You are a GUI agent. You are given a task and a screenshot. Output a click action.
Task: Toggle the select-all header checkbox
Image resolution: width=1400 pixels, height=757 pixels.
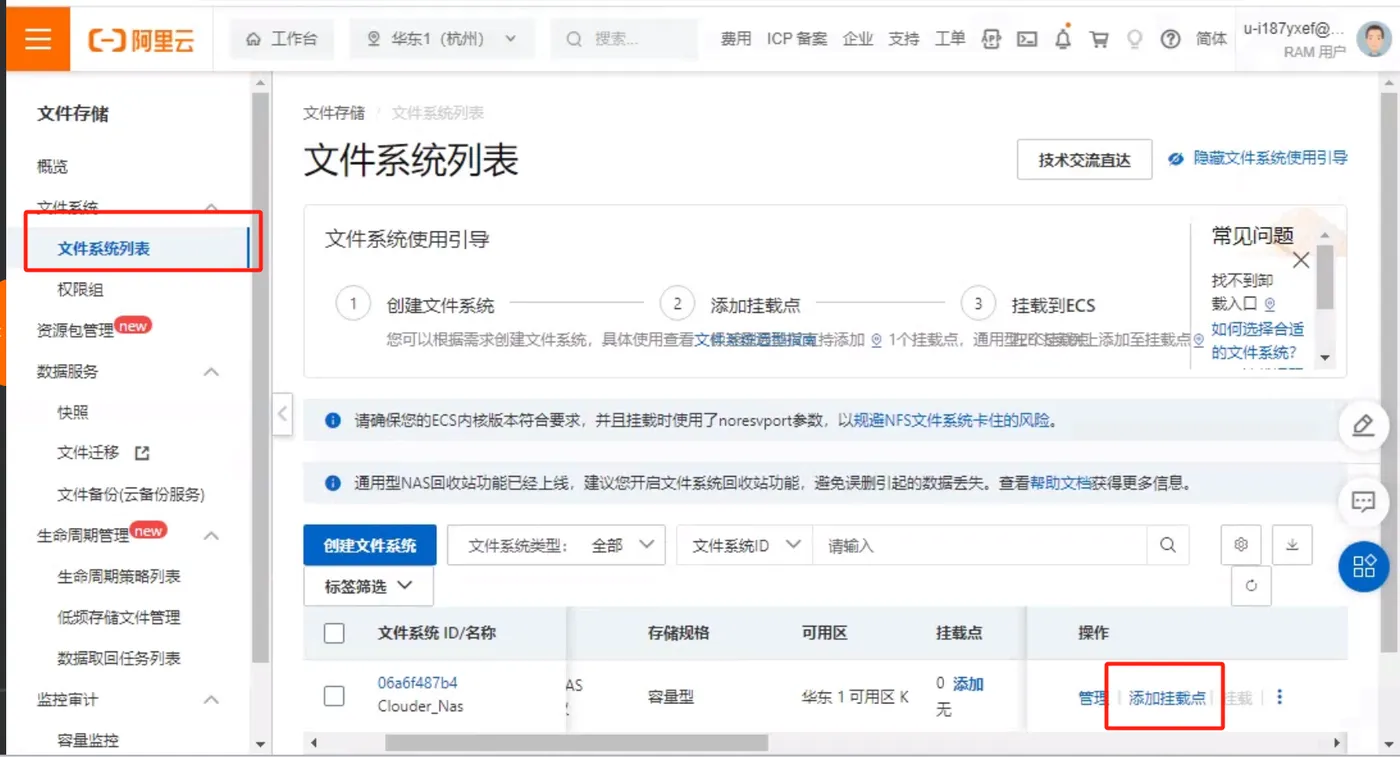pyautogui.click(x=334, y=633)
